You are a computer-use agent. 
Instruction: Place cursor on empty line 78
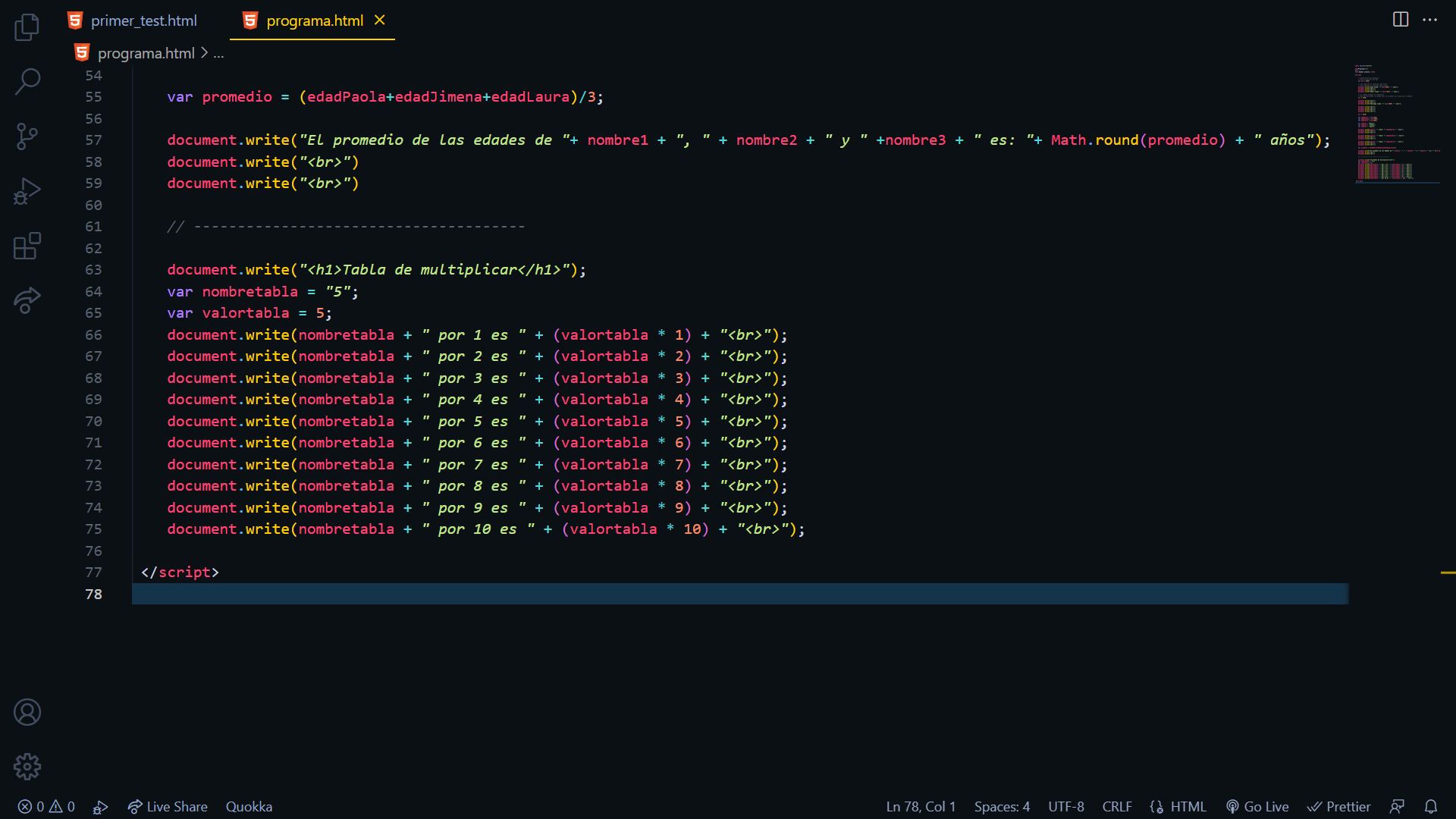740,594
